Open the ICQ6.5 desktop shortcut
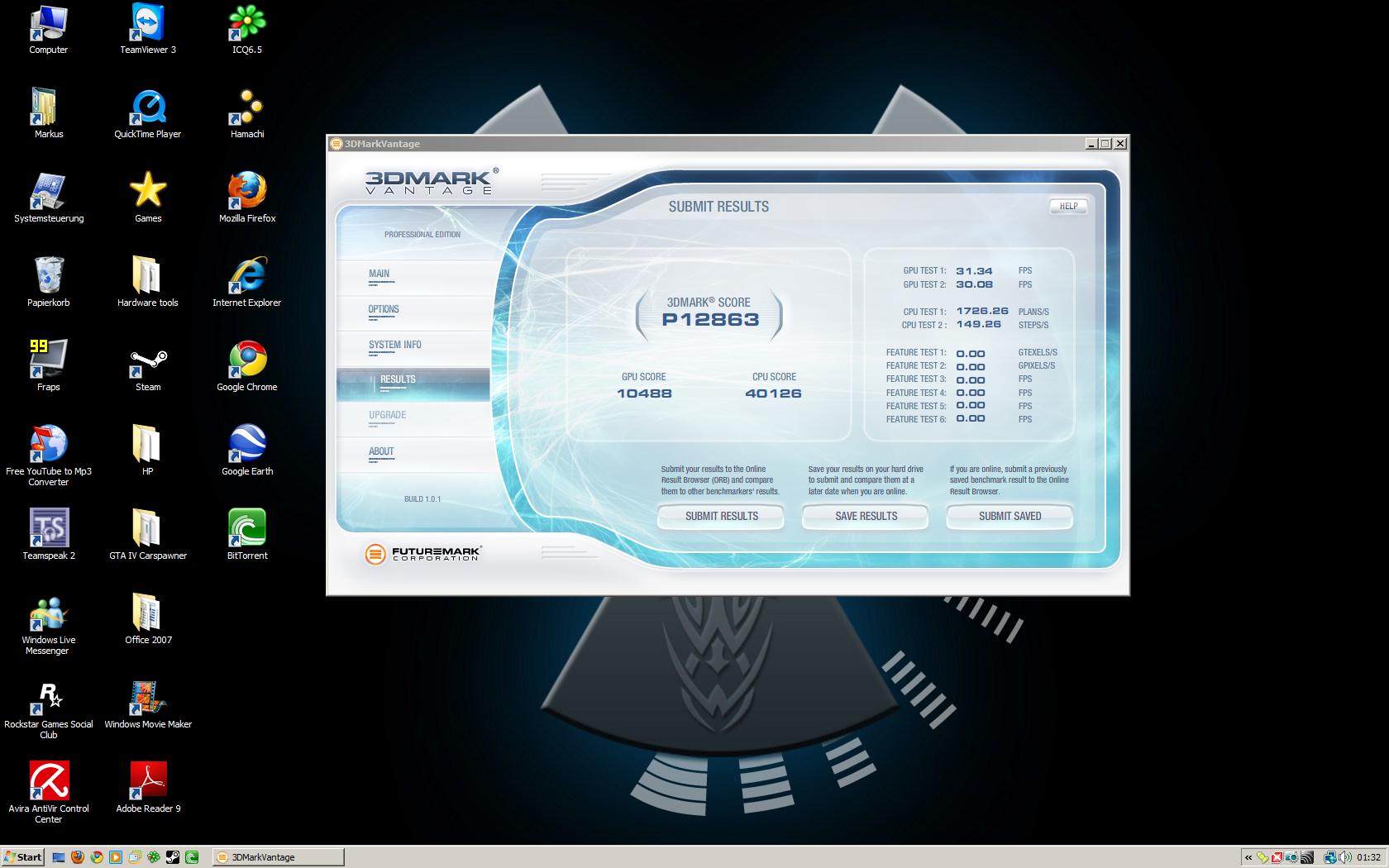This screenshot has width=1389, height=868. (x=247, y=29)
